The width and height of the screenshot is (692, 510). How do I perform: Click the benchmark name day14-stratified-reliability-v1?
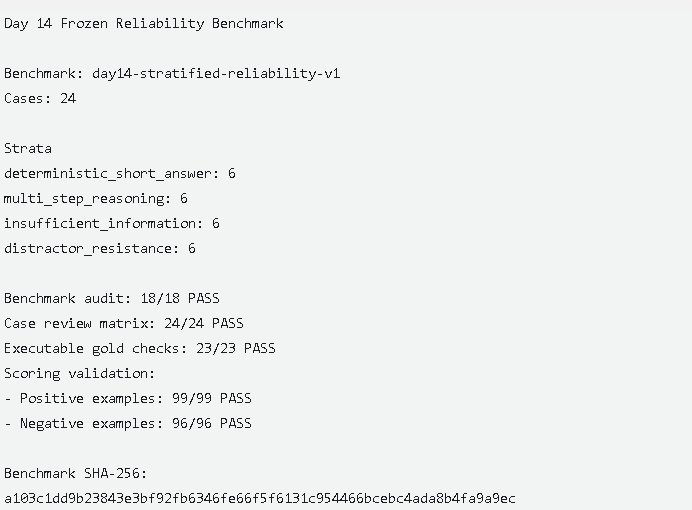216,73
